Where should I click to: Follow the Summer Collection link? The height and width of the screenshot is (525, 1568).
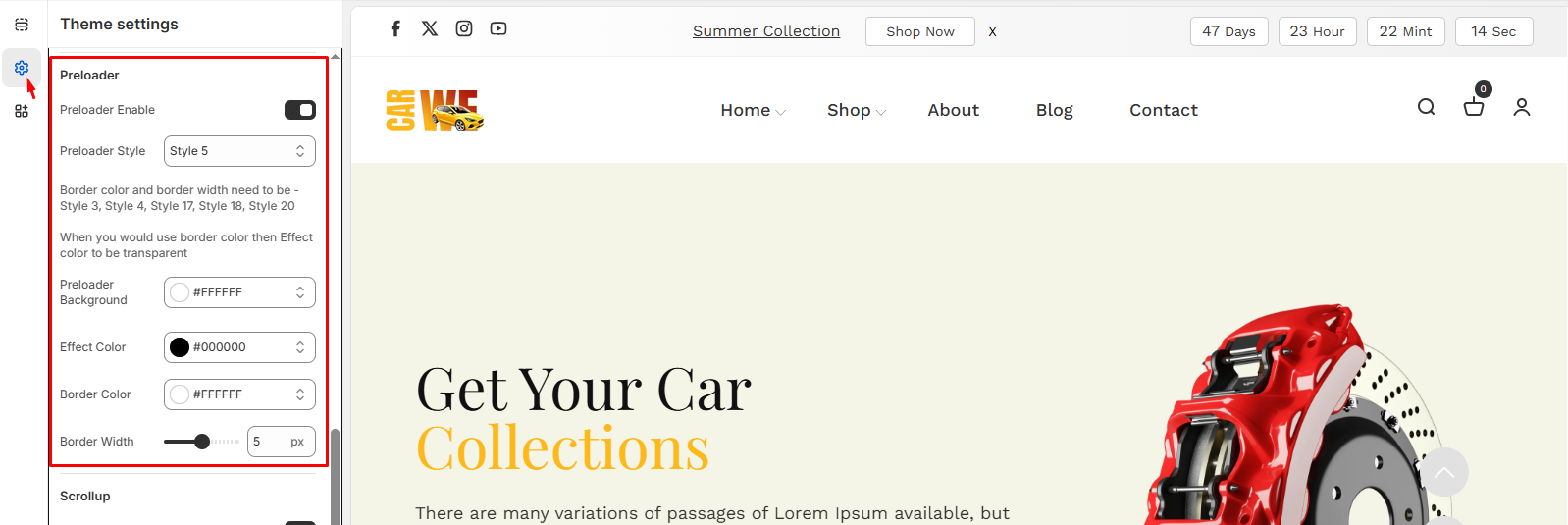pos(765,31)
